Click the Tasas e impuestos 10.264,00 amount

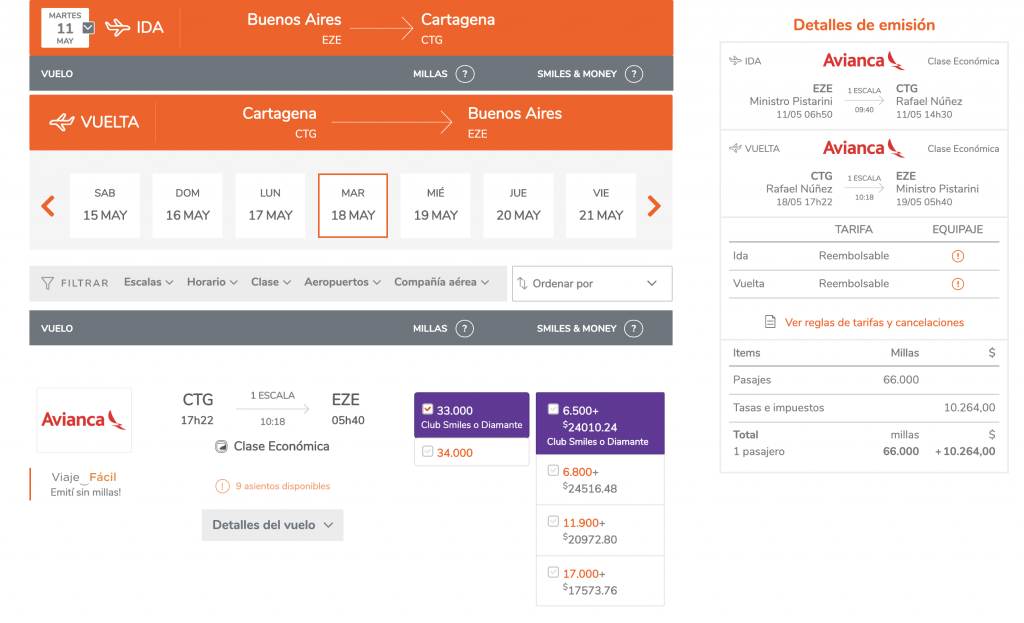pos(969,407)
